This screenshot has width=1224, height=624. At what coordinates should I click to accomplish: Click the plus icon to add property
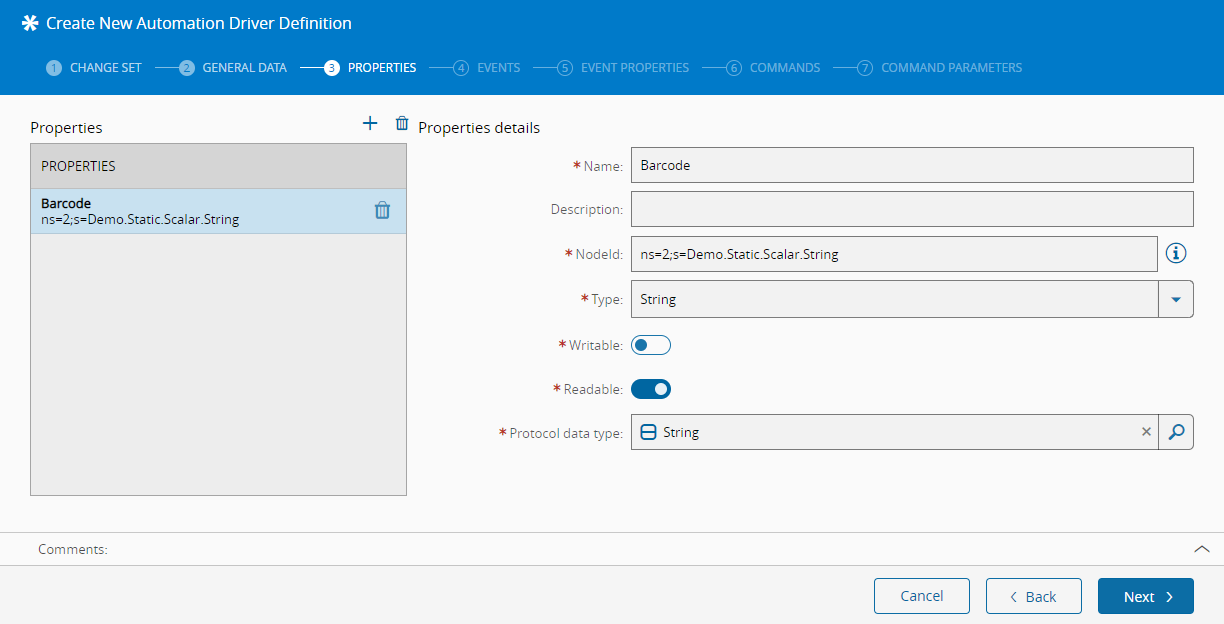[370, 123]
